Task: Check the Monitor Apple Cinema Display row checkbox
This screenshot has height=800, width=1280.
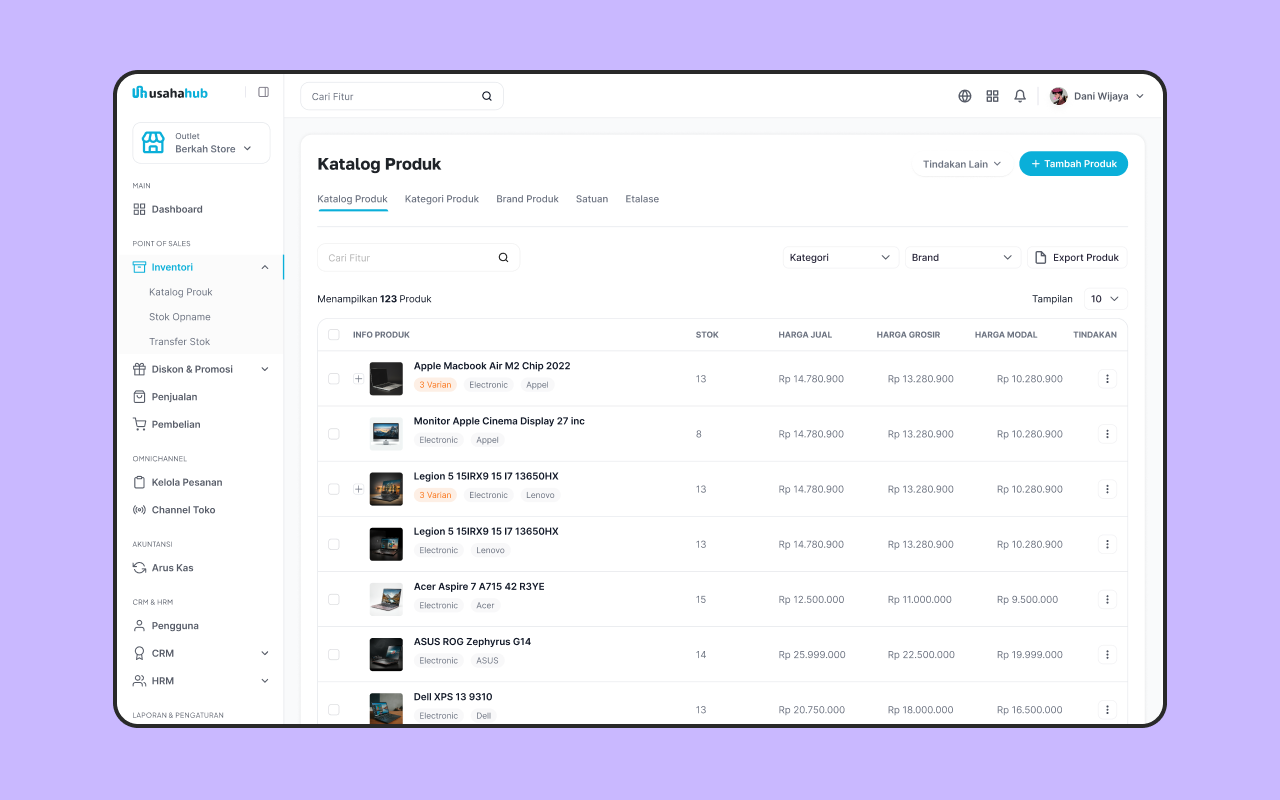Action: coord(334,434)
